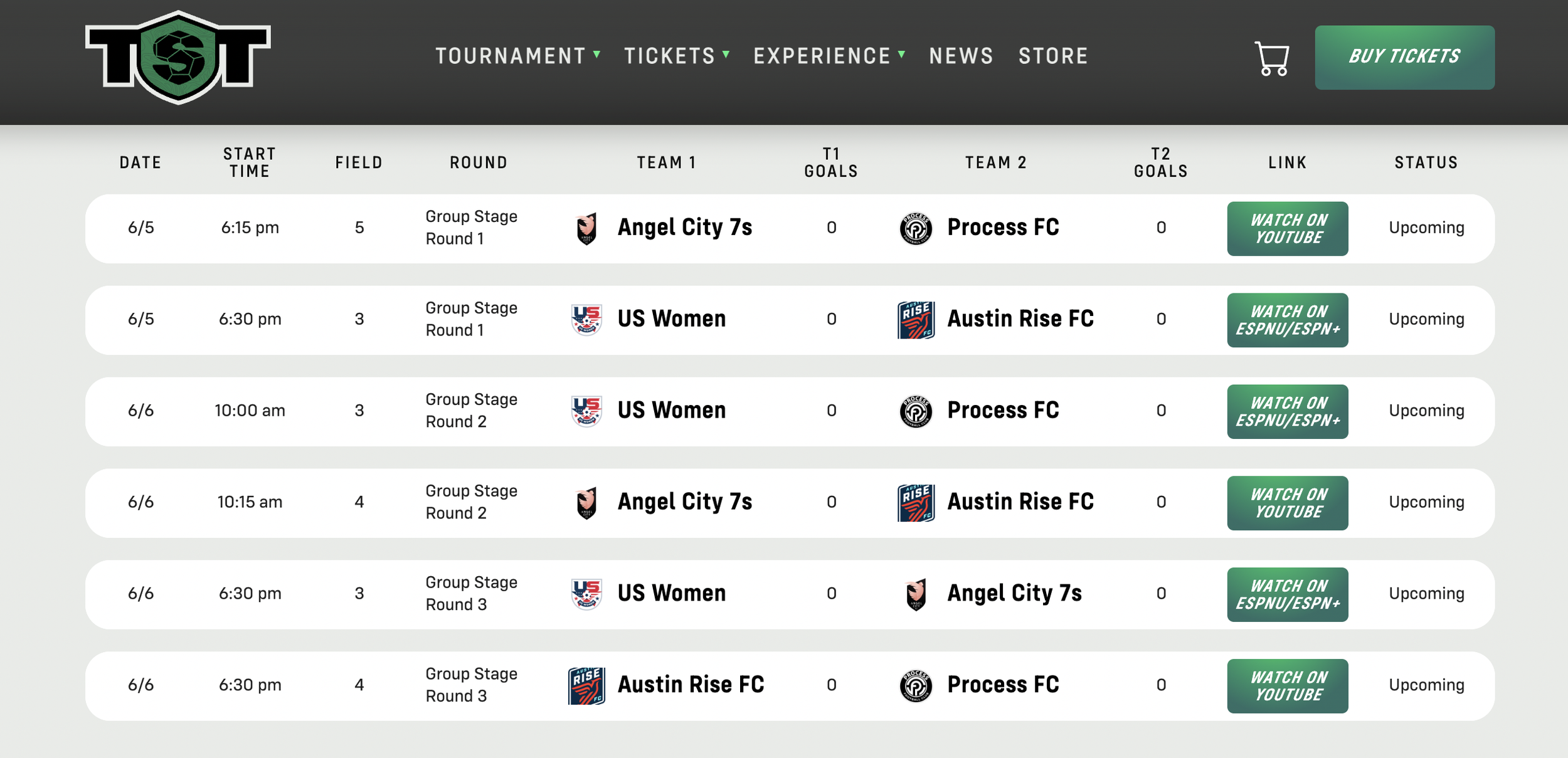The width and height of the screenshot is (1568, 758).
Task: Expand the Tournament dropdown menu
Action: point(518,56)
